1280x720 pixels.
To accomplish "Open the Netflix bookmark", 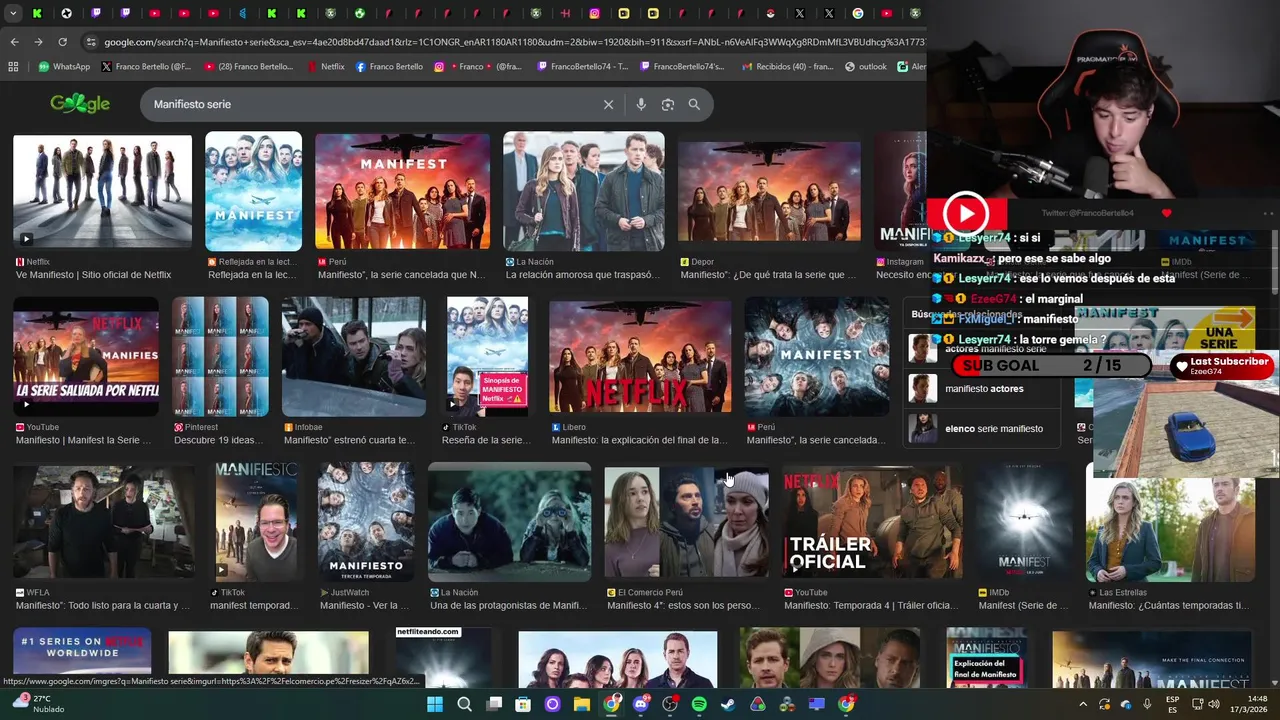I will (x=325, y=67).
